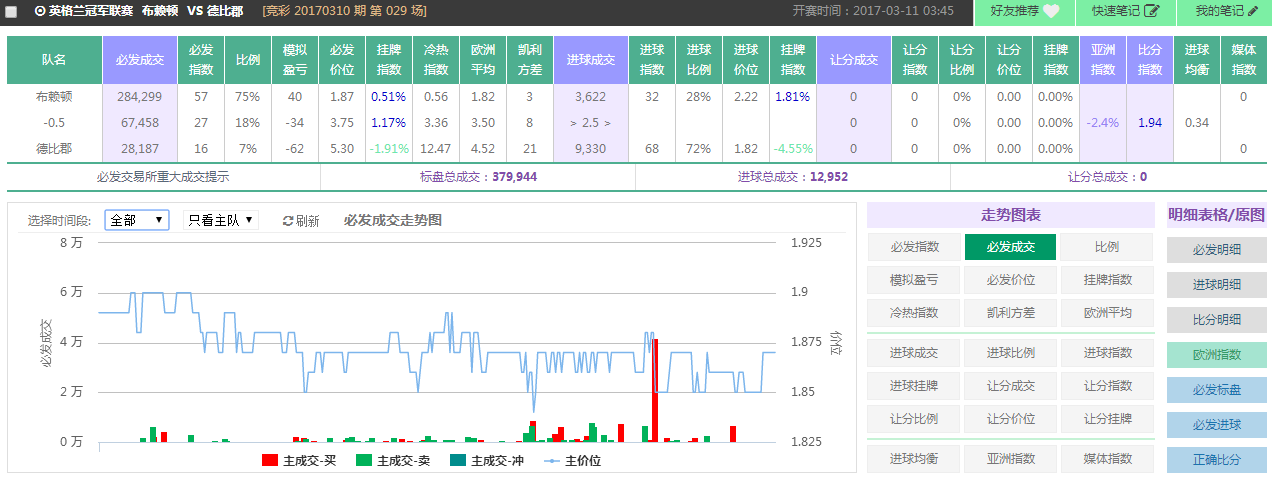
Task: Show the 比例 chart
Action: (x=1107, y=247)
